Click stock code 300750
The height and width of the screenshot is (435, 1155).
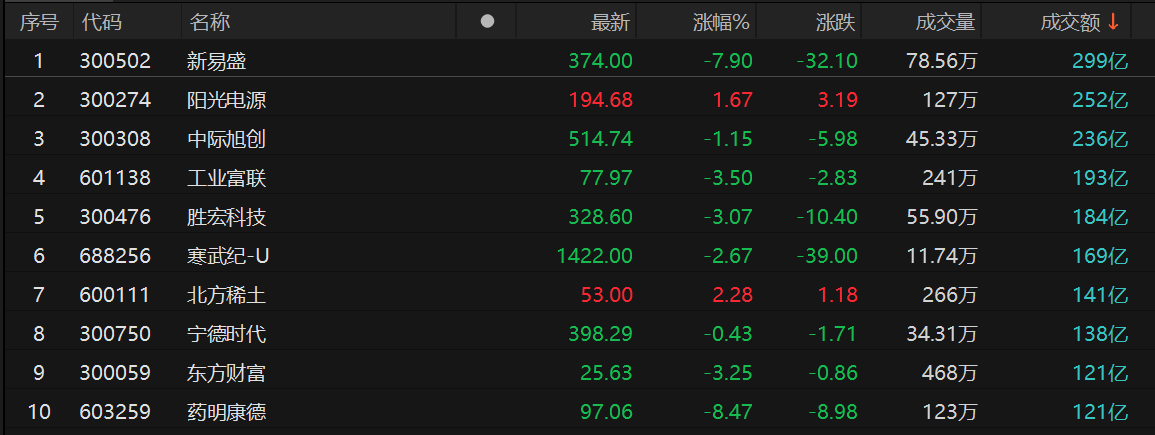pyautogui.click(x=115, y=334)
